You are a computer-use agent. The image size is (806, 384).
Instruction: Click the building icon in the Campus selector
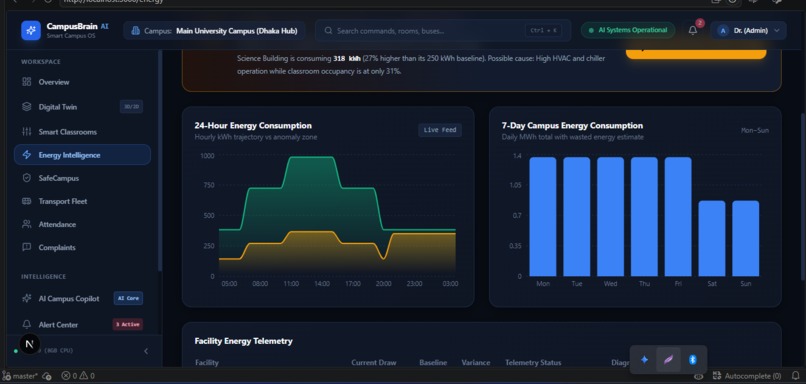tap(135, 31)
